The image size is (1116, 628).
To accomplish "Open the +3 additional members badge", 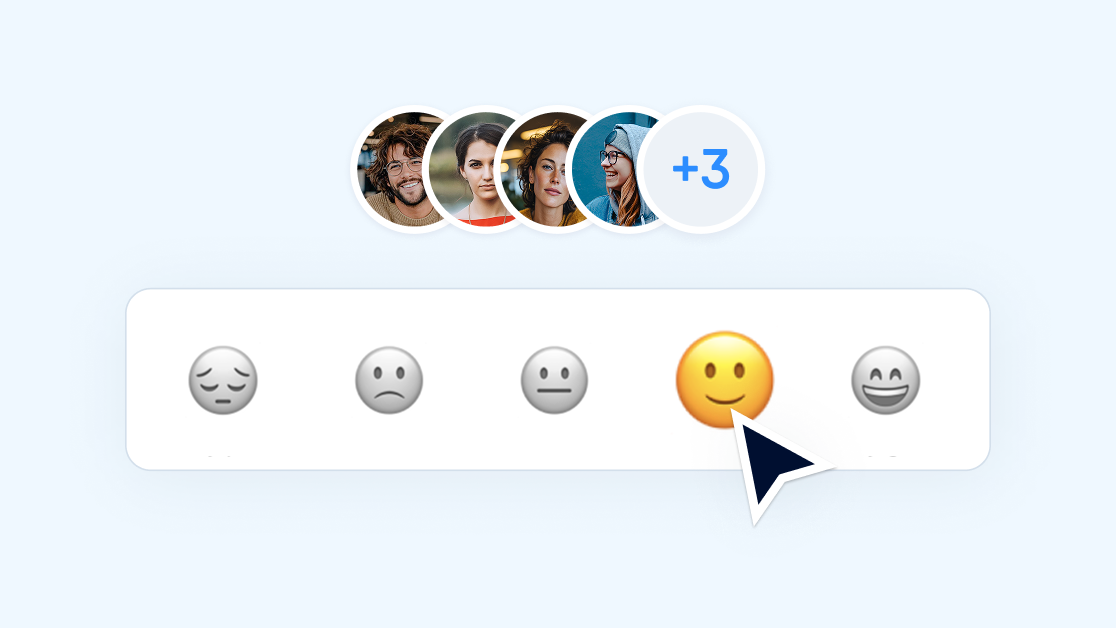I will point(701,169).
